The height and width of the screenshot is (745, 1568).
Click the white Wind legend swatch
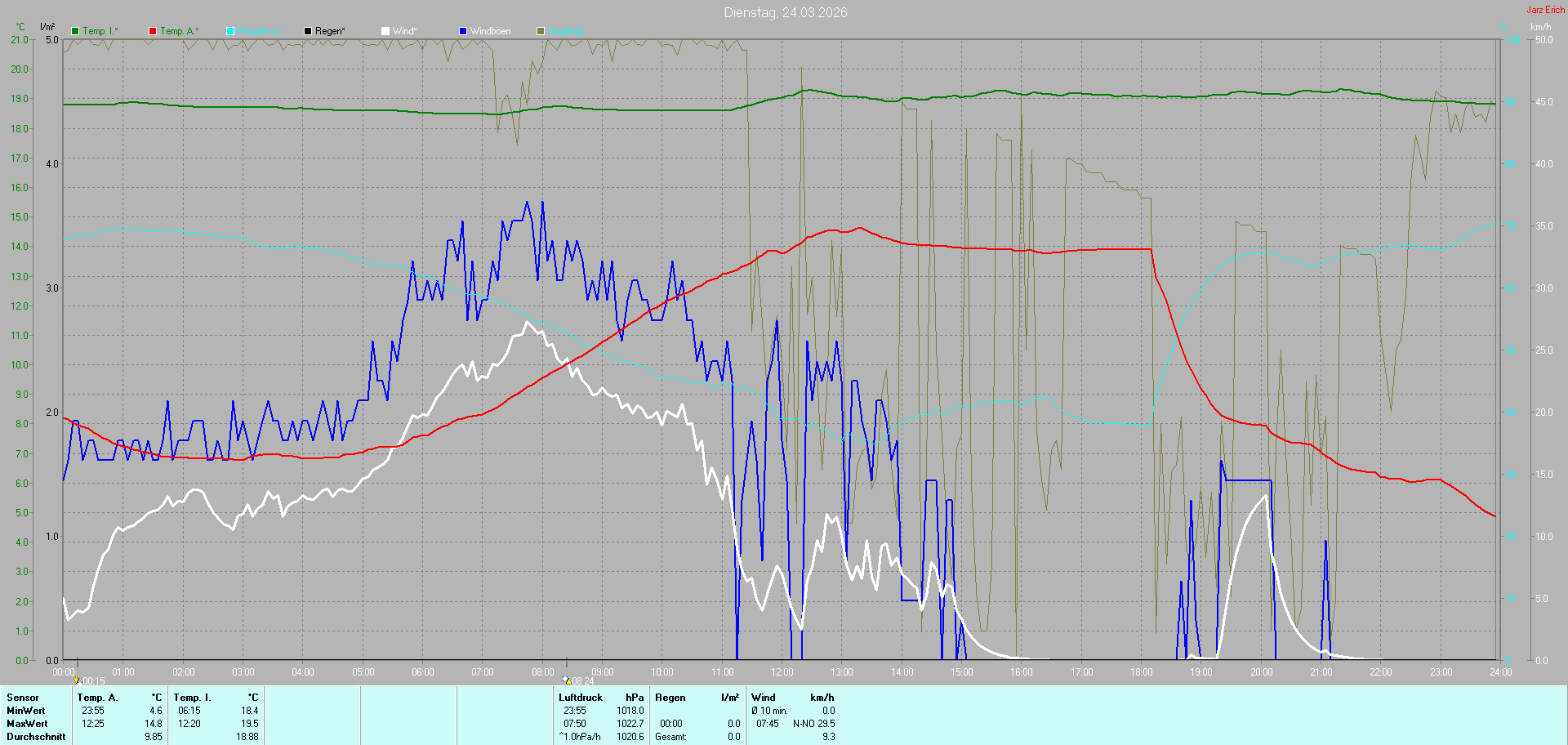click(x=385, y=31)
